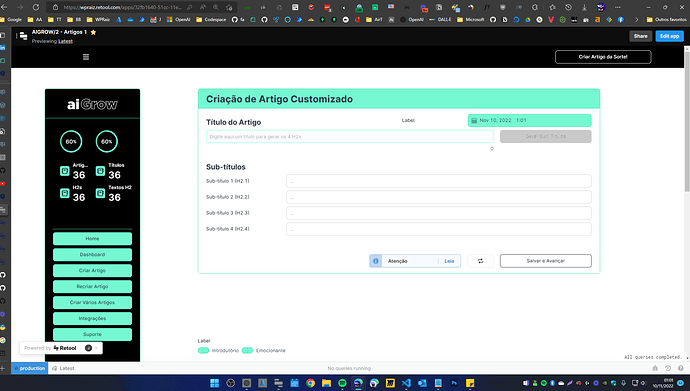Screen dimensions: 690x391
Task: Click the Título do Artigo input field
Action: [350, 136]
